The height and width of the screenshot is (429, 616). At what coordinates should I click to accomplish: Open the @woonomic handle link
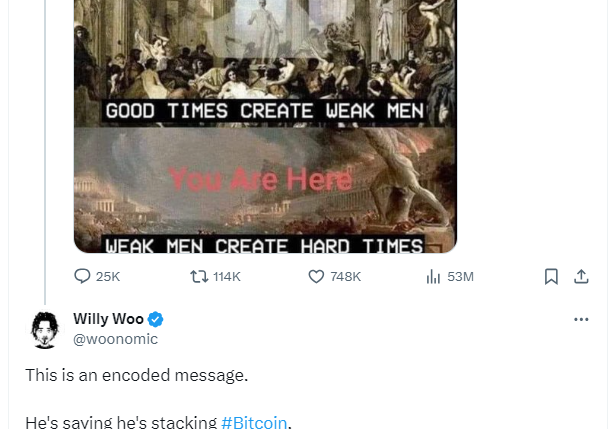click(x=116, y=339)
